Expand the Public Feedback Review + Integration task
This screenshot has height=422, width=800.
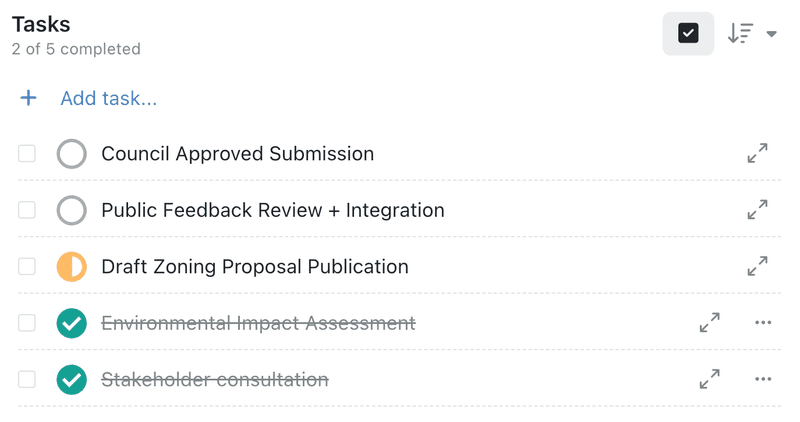757,210
